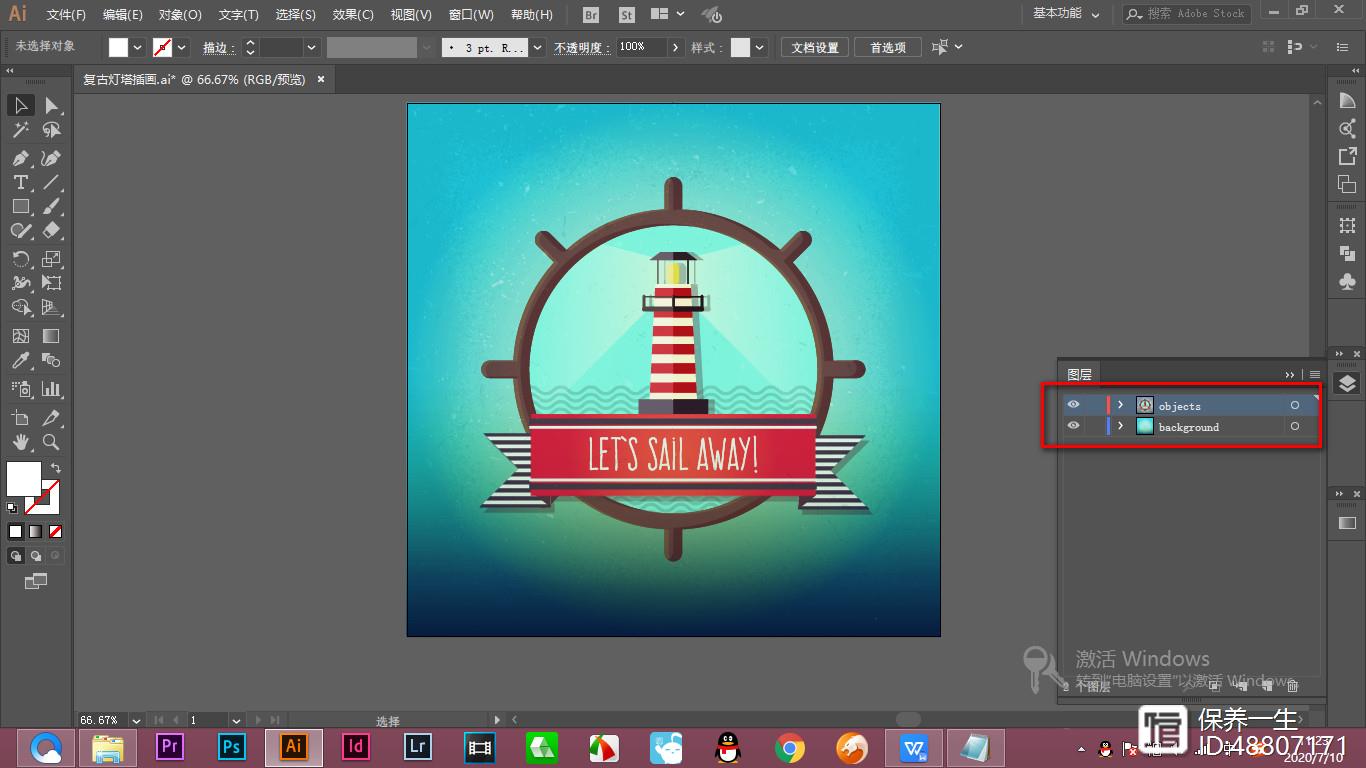Open stroke color dropdown in control bar
This screenshot has height=768, width=1366.
point(182,47)
